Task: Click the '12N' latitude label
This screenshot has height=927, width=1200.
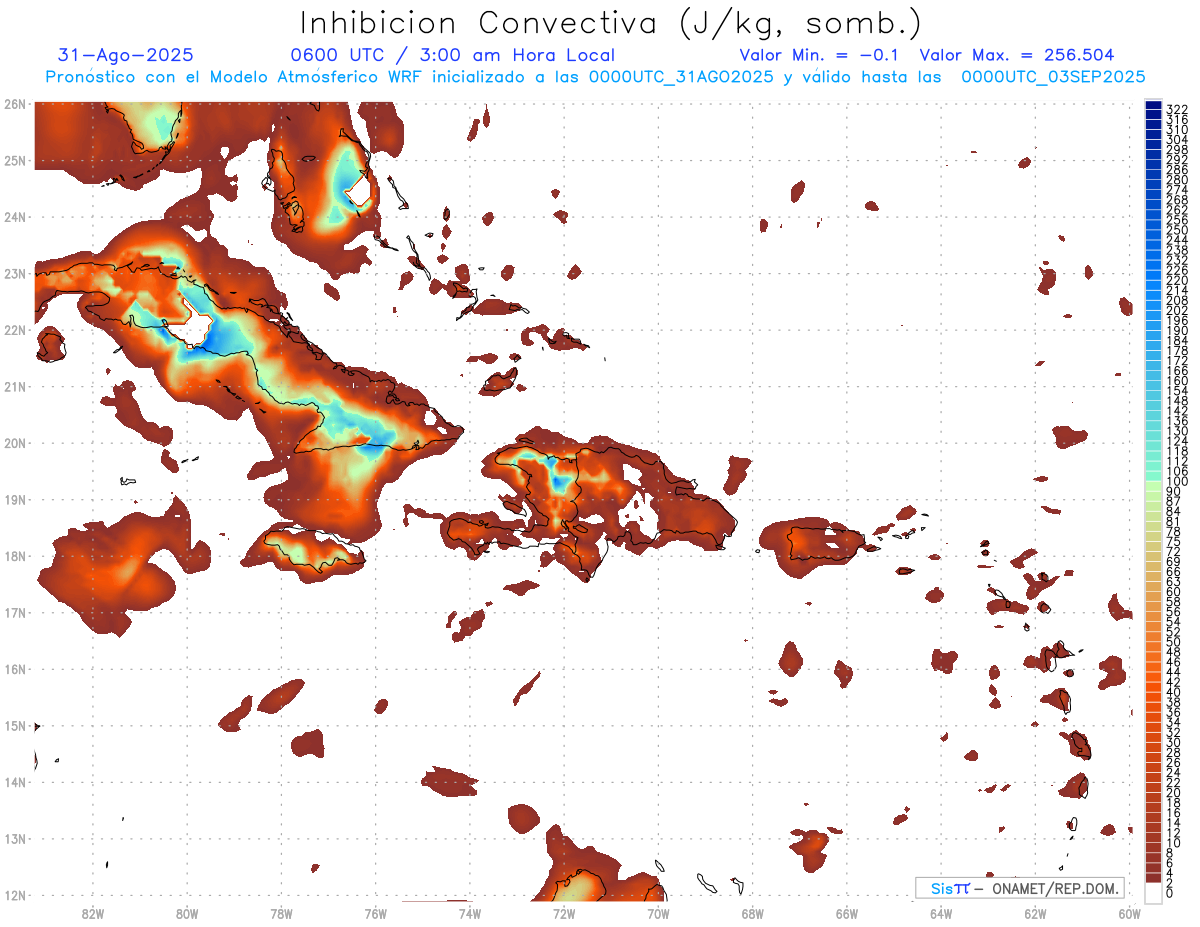Action: coord(14,895)
